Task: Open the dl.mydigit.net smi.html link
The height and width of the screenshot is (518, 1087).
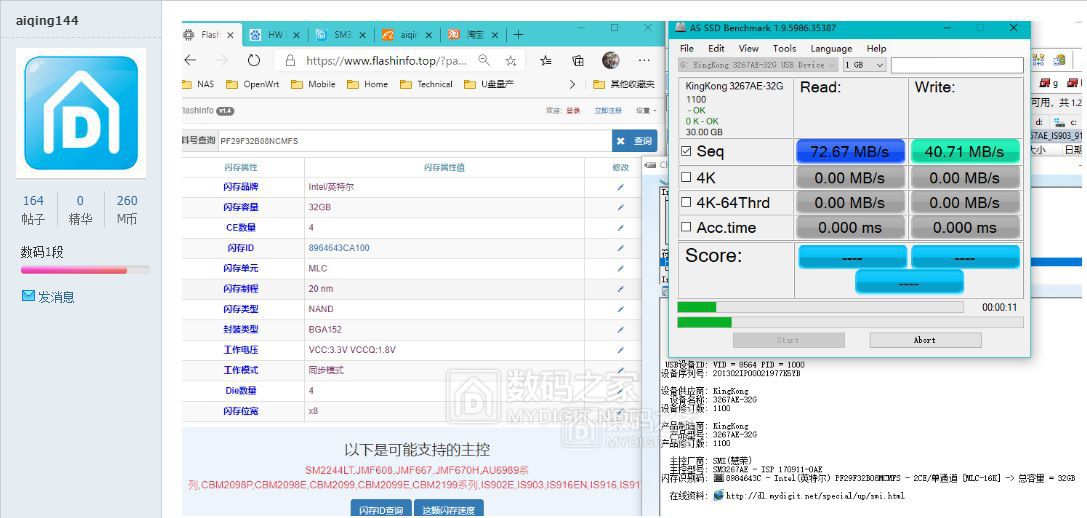Action: (x=815, y=496)
